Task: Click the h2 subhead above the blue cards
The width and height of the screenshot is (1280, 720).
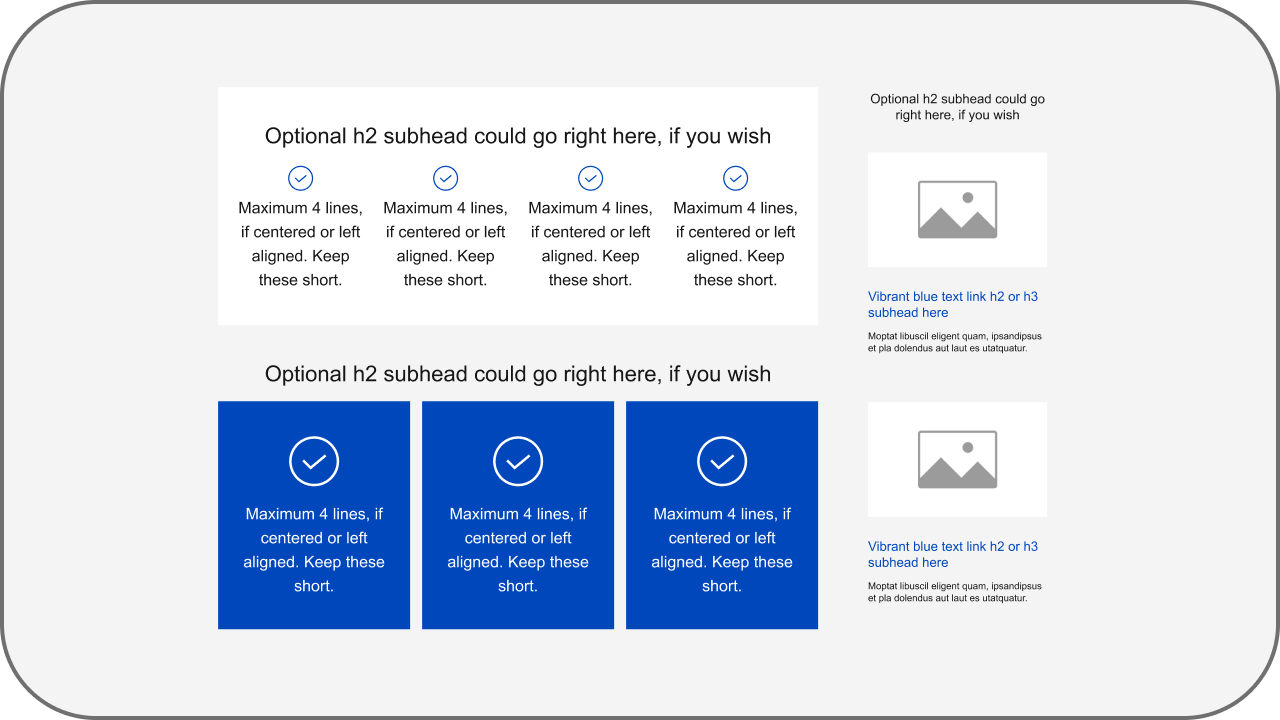Action: click(x=518, y=374)
